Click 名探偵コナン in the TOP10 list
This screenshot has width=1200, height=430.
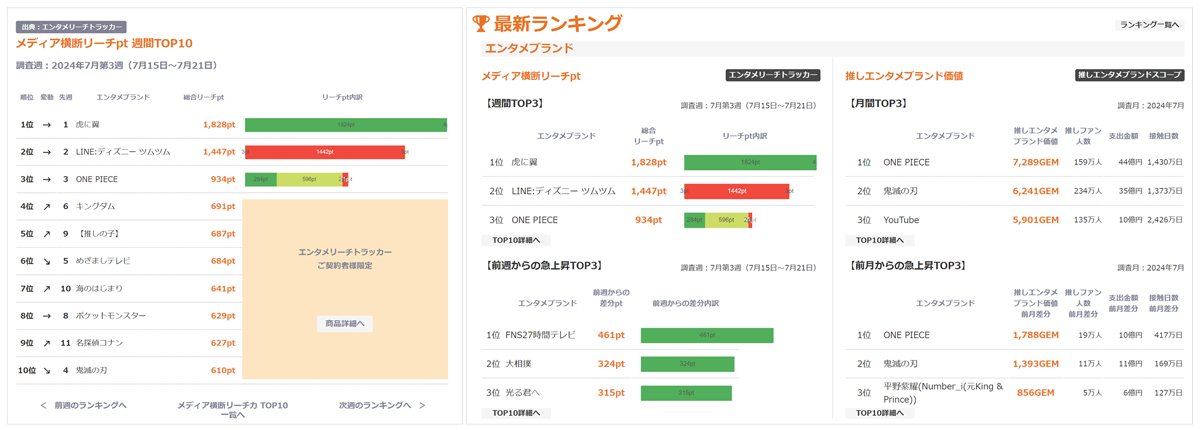[100, 343]
